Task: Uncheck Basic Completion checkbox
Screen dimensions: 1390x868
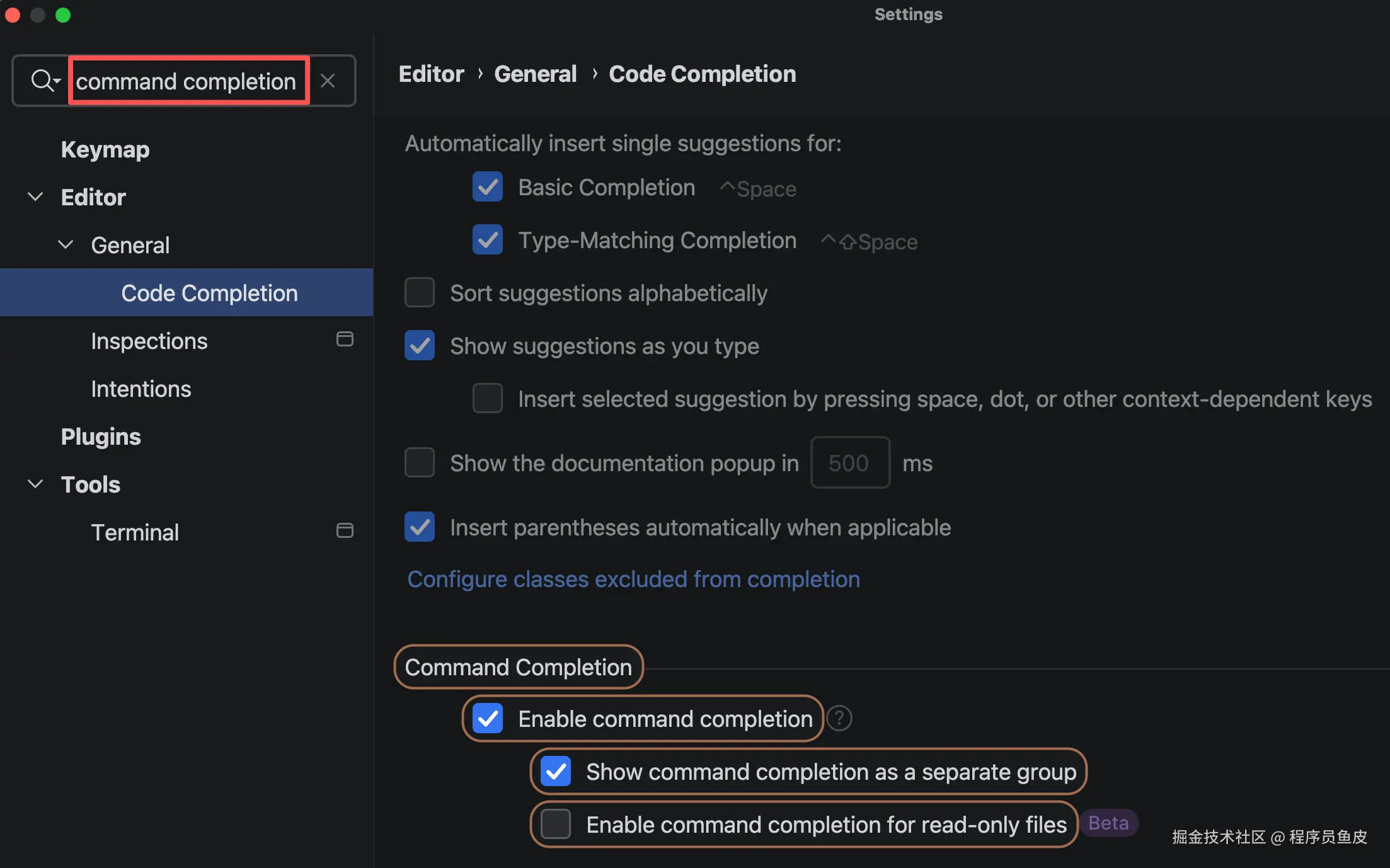Action: pyautogui.click(x=488, y=187)
